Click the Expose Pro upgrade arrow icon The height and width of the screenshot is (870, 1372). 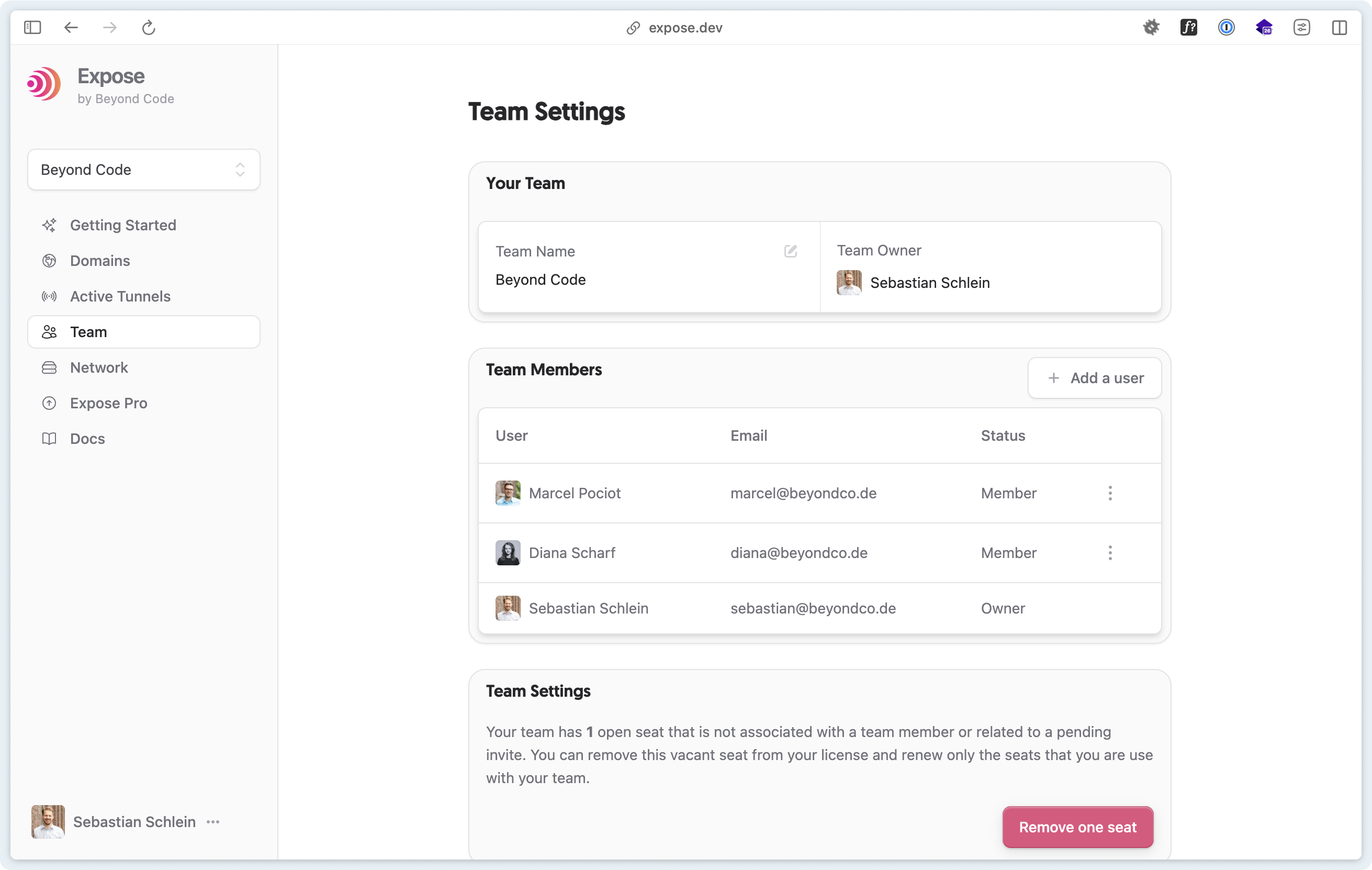pos(50,403)
